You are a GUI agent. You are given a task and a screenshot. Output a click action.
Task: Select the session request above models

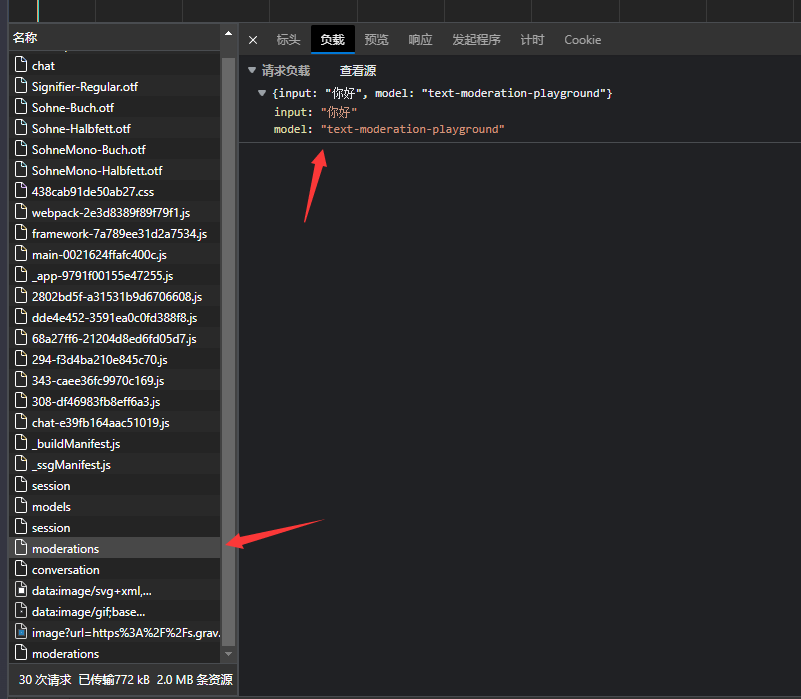pos(115,485)
